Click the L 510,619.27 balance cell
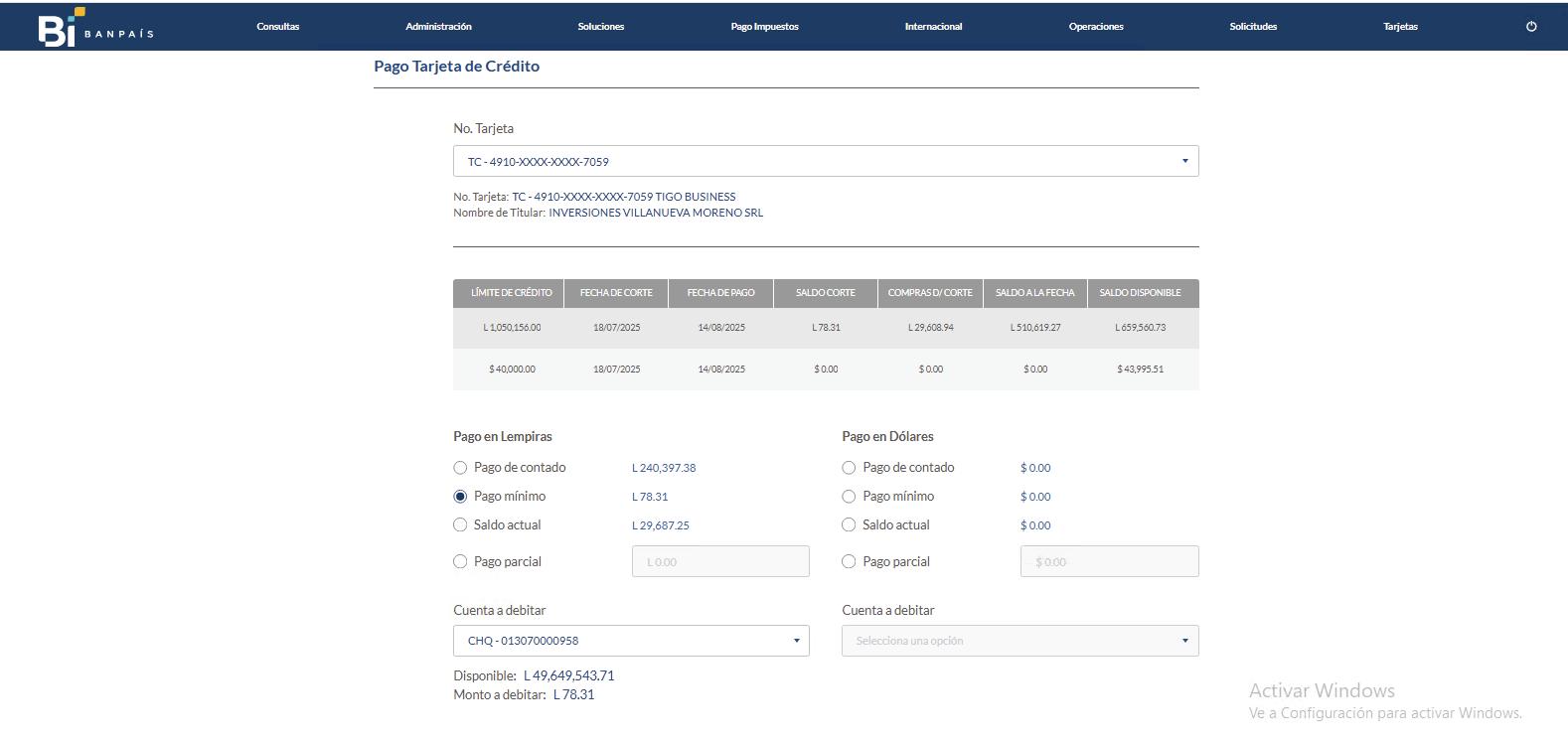Viewport: 1568px width, 744px height. tap(1035, 328)
